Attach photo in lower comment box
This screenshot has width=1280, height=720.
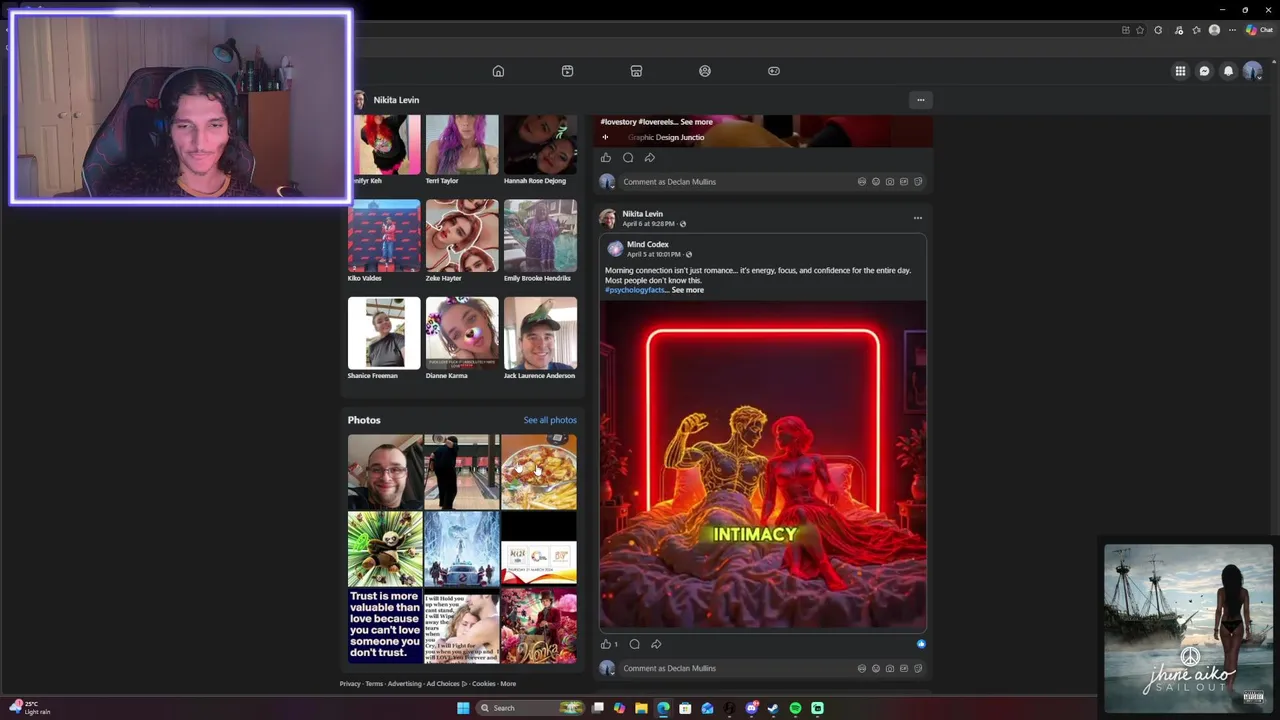889,668
